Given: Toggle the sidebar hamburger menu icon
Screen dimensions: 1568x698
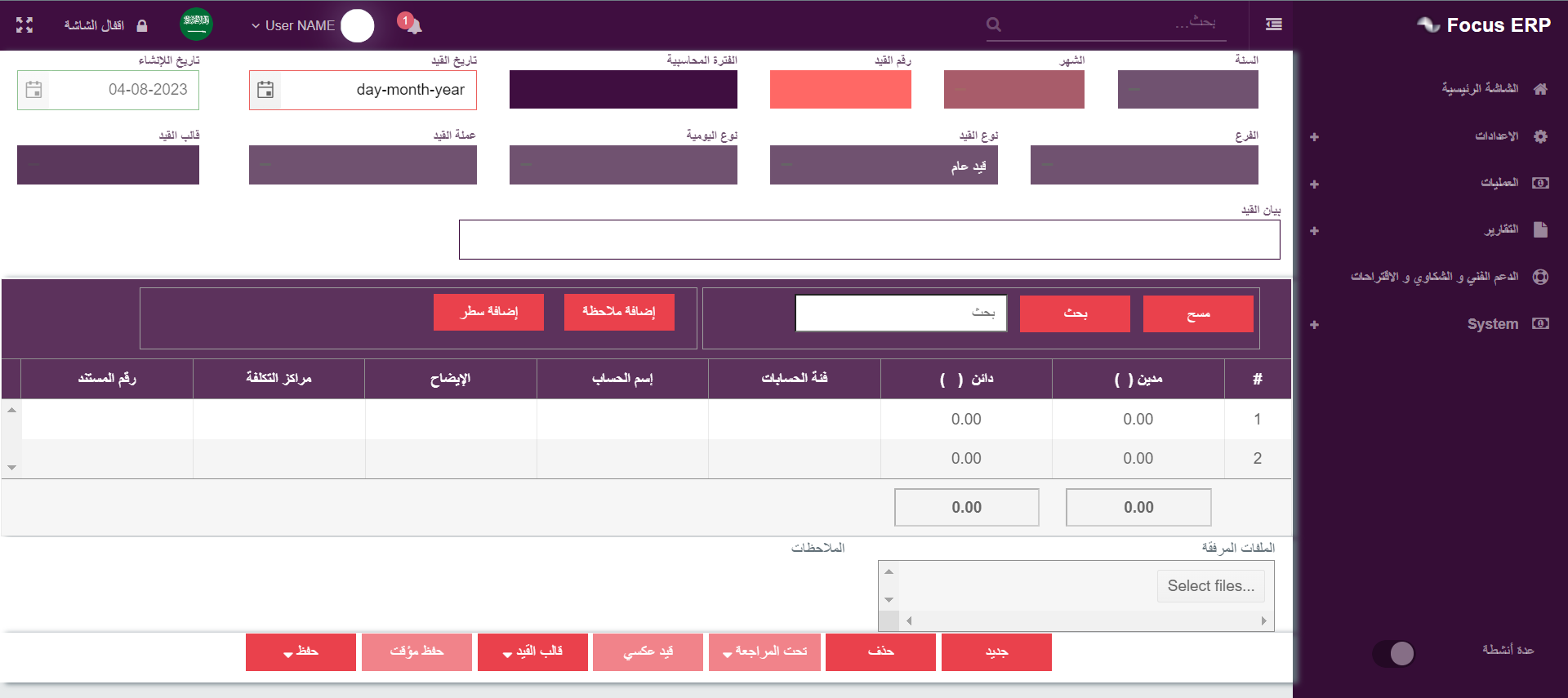Looking at the screenshot, I should [1273, 25].
